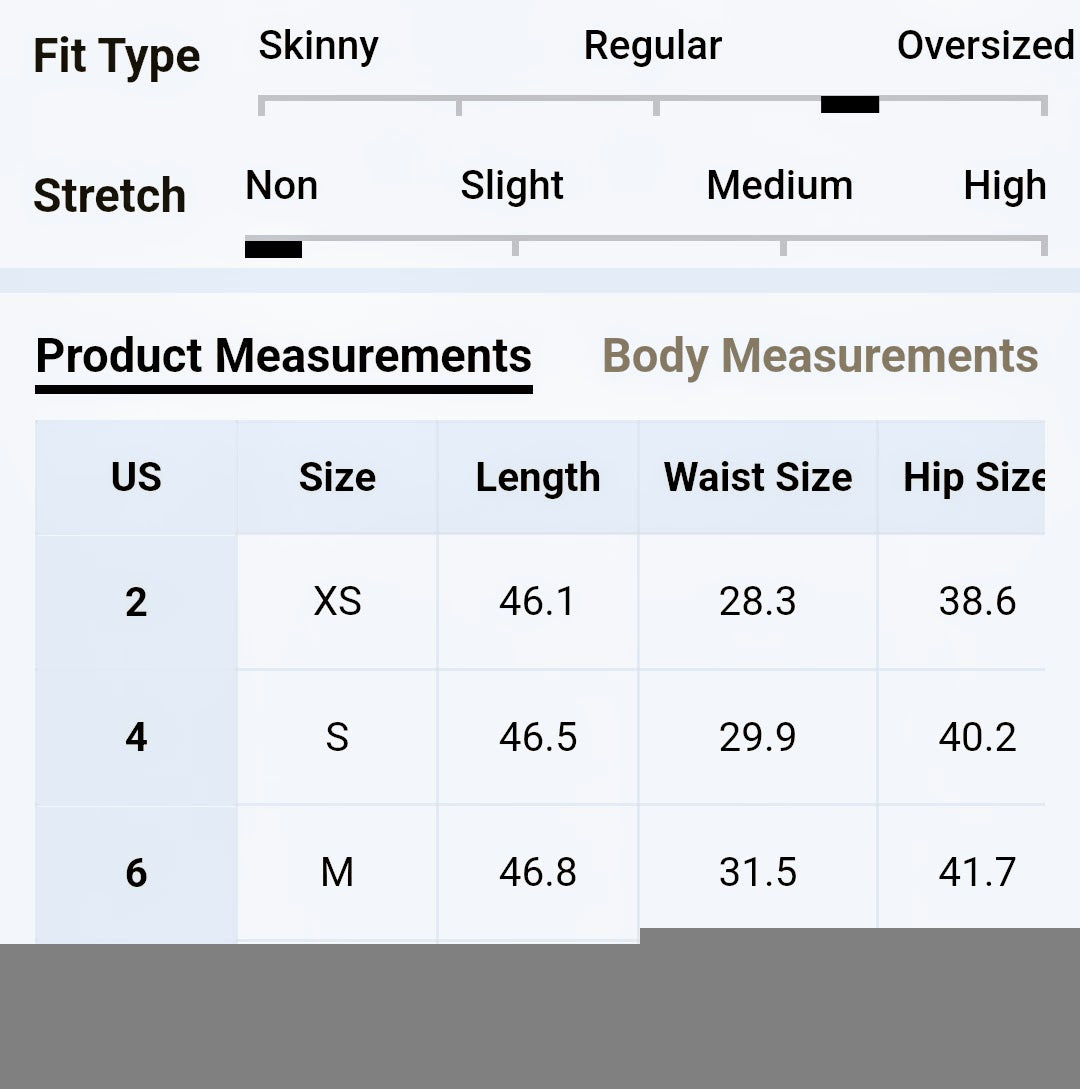Click the 41.7 hip size value
1080x1089 pixels.
(x=977, y=873)
